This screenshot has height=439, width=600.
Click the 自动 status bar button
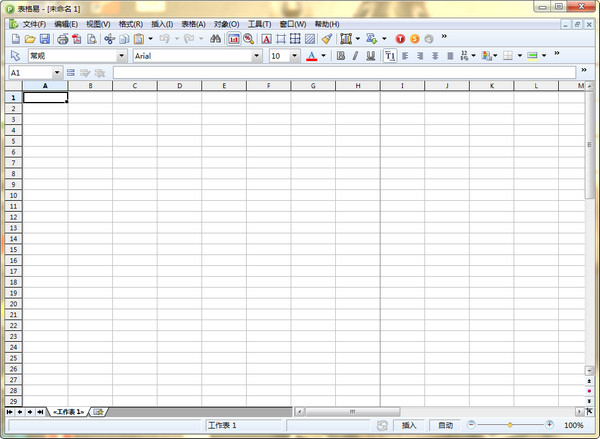[x=445, y=425]
